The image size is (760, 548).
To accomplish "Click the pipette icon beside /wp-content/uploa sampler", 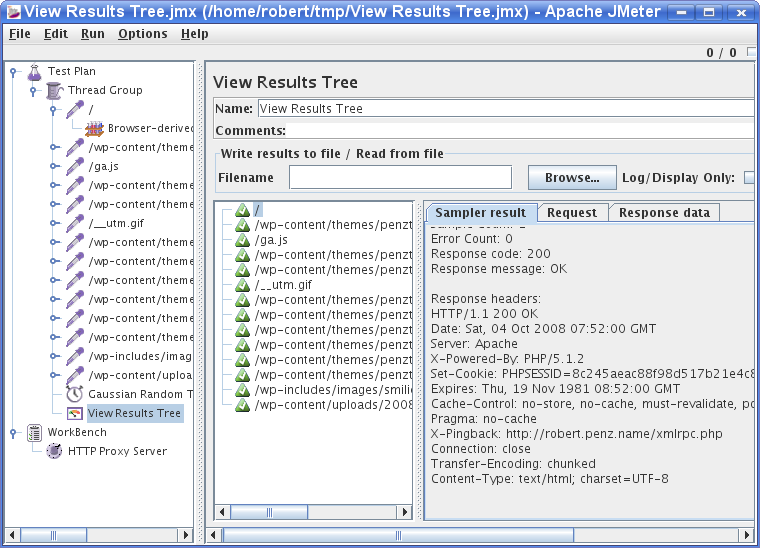I will [75, 375].
